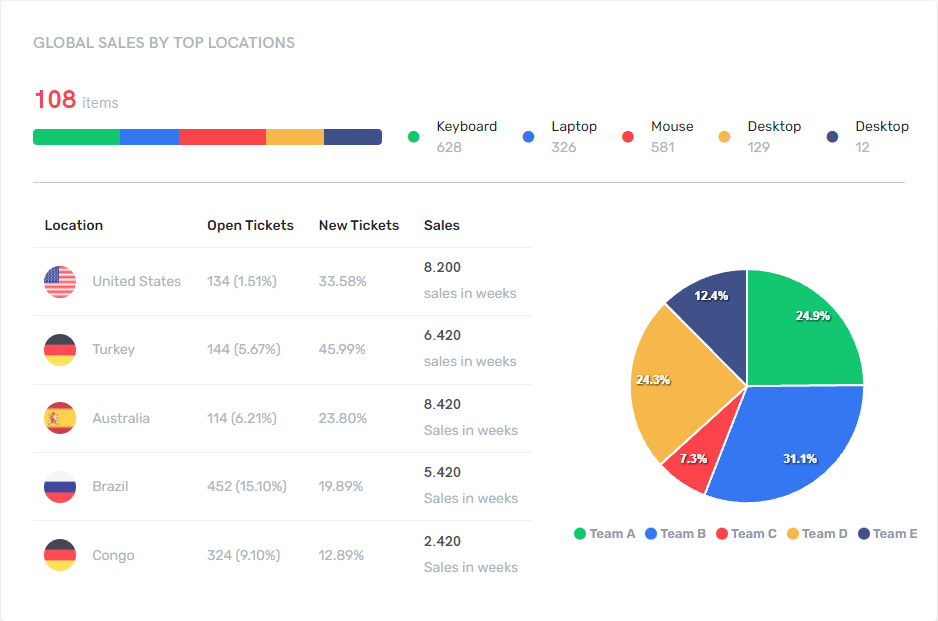Select the Congo location name
The height and width of the screenshot is (621, 938).
pyautogui.click(x=113, y=556)
